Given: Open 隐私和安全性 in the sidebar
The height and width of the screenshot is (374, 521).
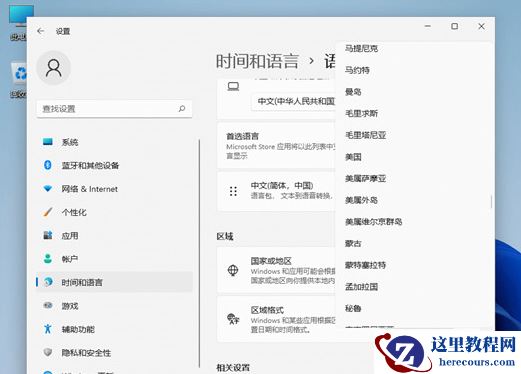Looking at the screenshot, I should pos(114,353).
